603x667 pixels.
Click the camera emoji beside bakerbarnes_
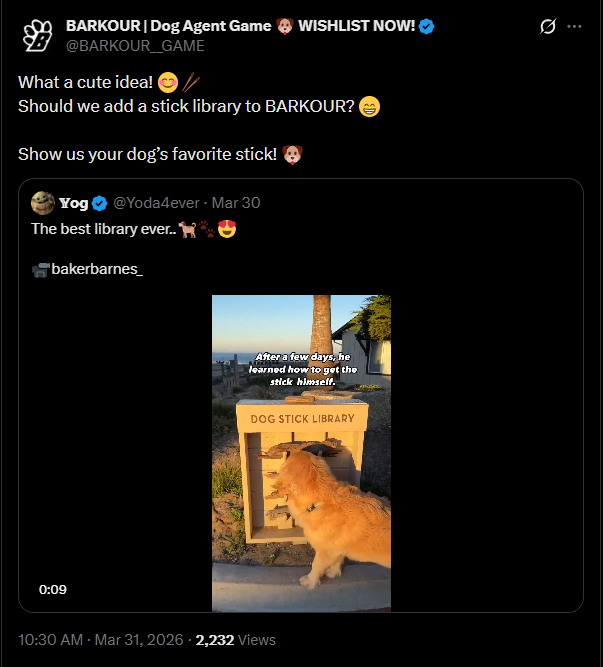click(40, 270)
